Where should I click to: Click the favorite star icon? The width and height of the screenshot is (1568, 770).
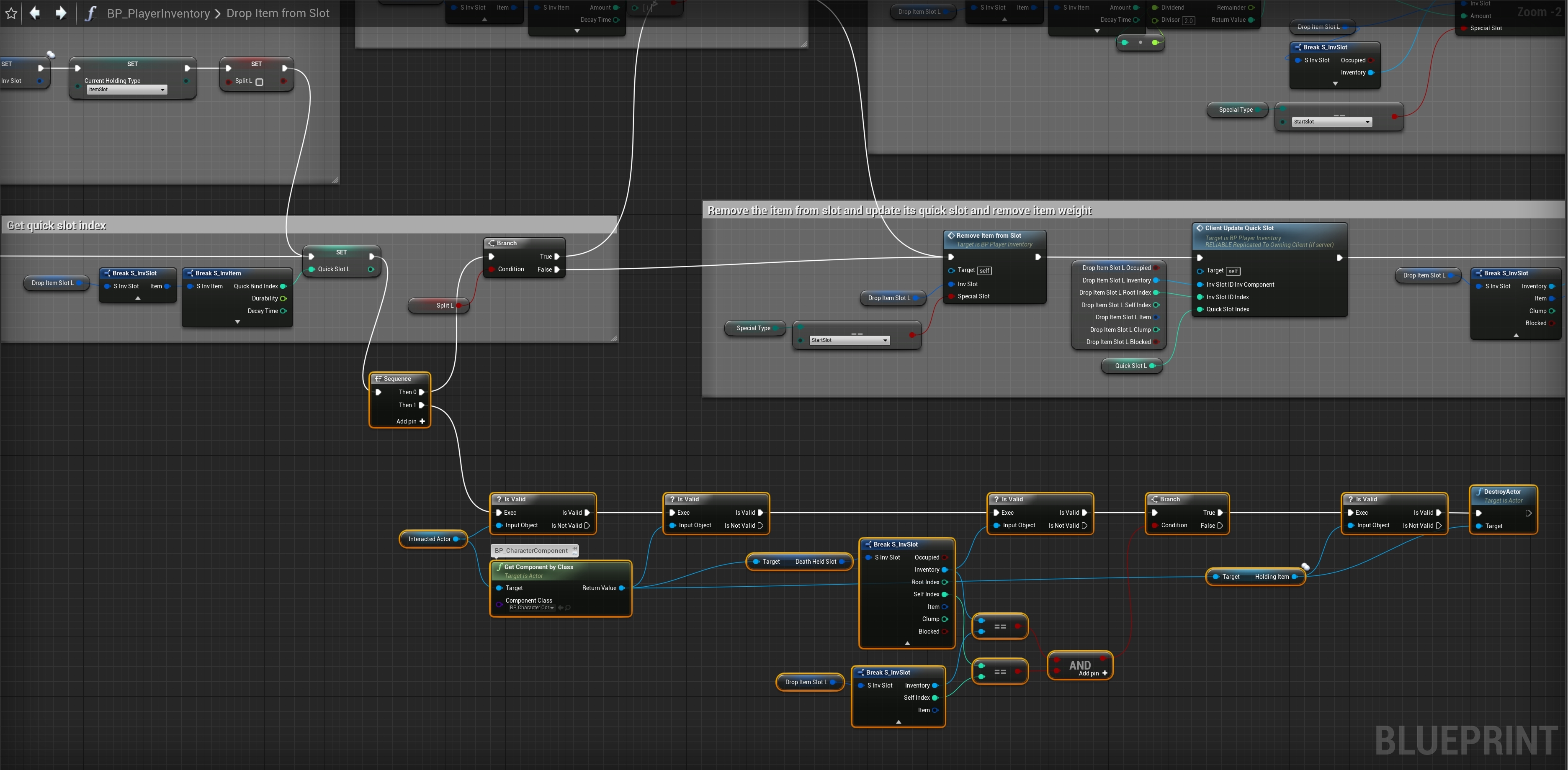(x=11, y=13)
